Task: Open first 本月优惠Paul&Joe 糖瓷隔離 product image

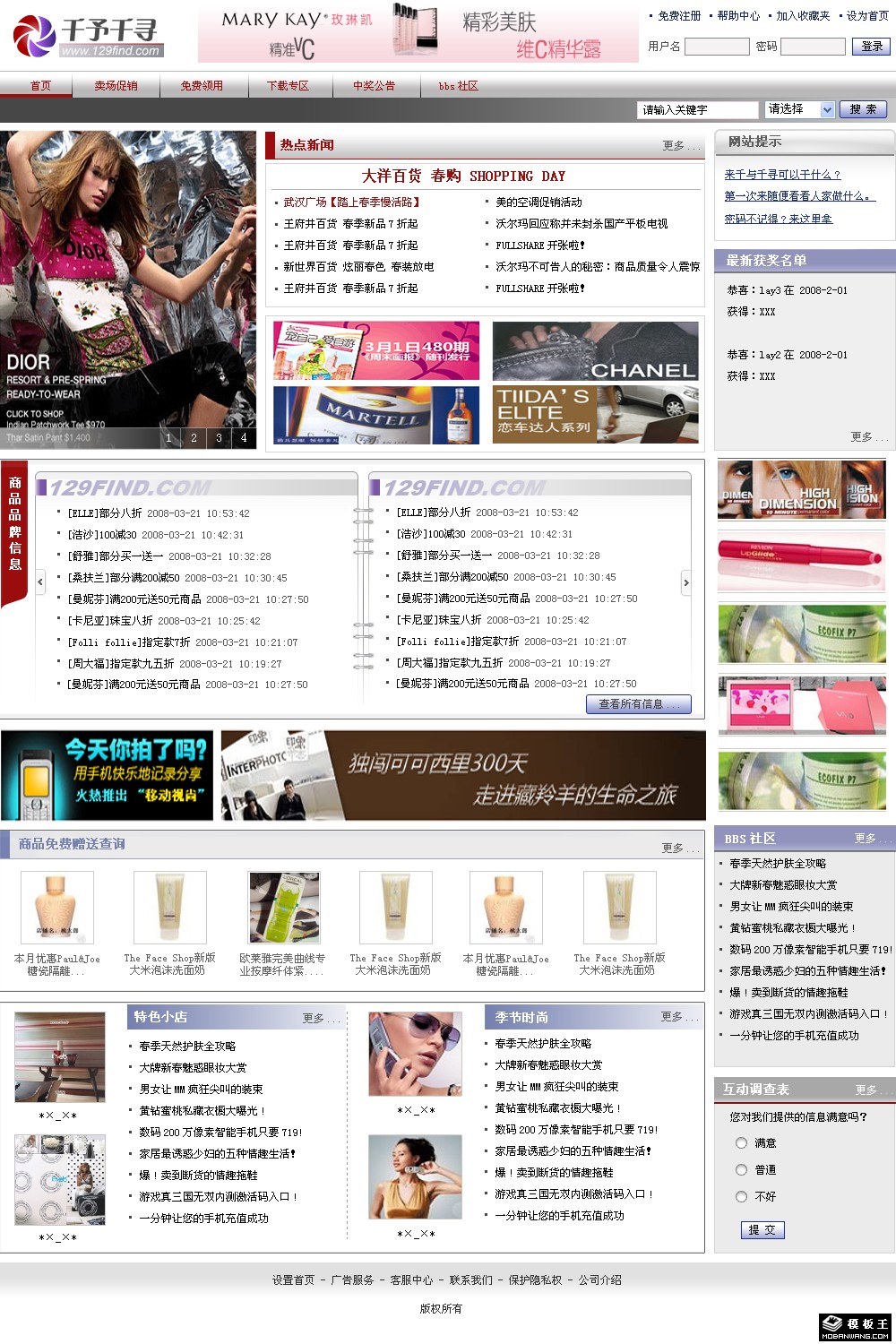Action: (56, 908)
